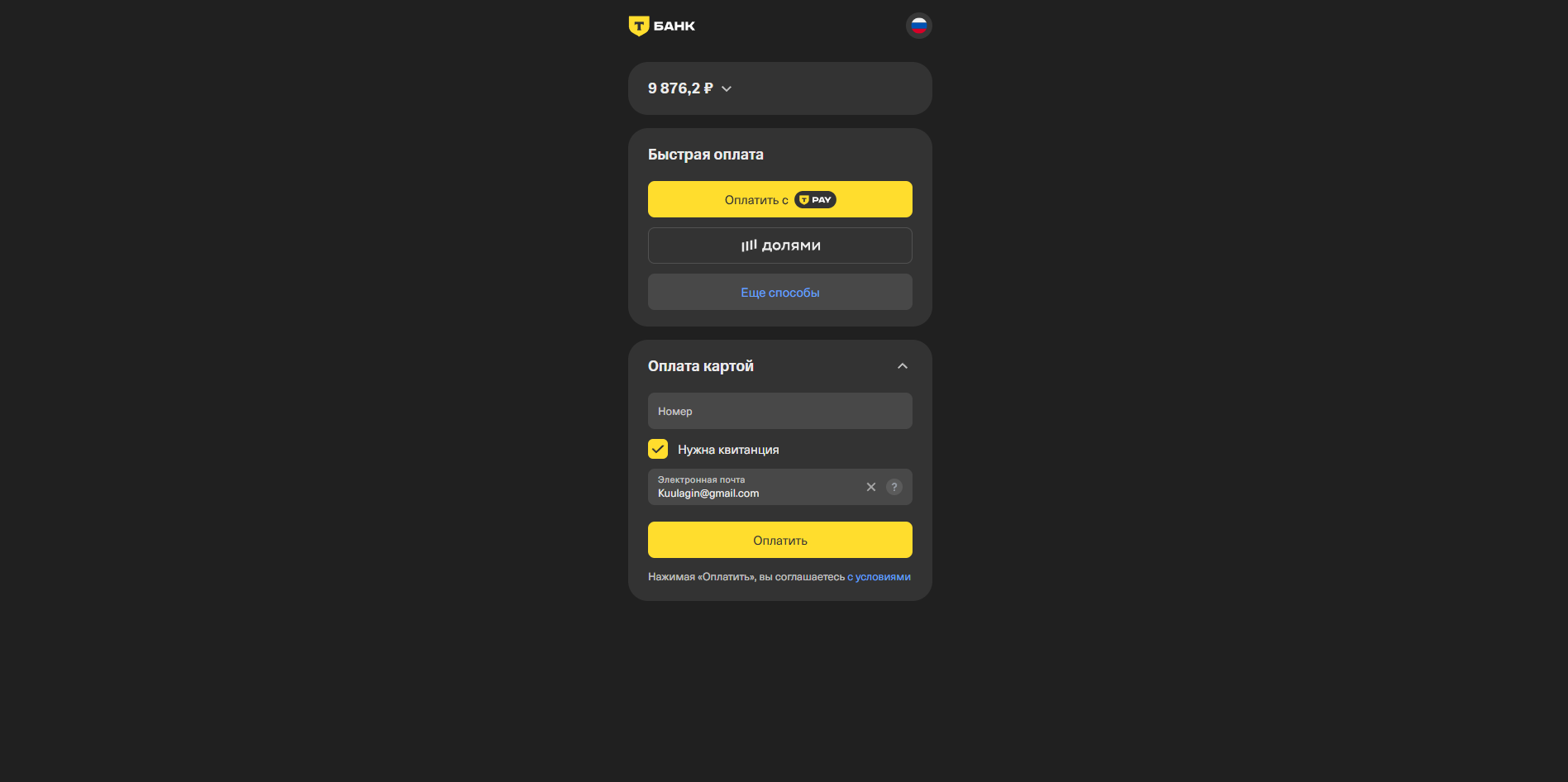This screenshot has width=1568, height=782.
Task: Uncheck the Нужна квитанция checkbox
Action: click(x=658, y=449)
